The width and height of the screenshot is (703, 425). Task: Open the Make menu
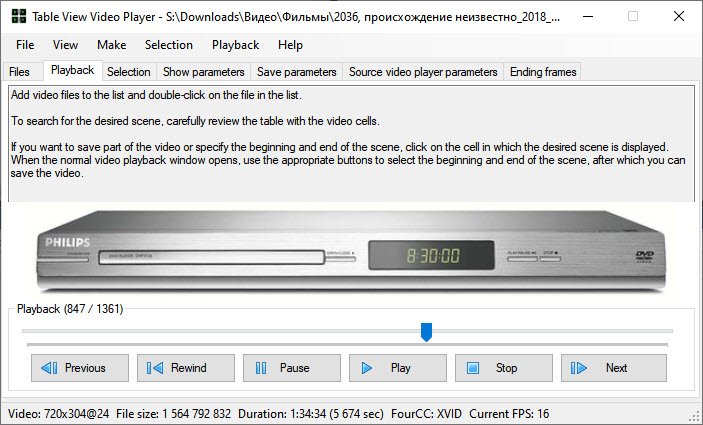point(112,45)
